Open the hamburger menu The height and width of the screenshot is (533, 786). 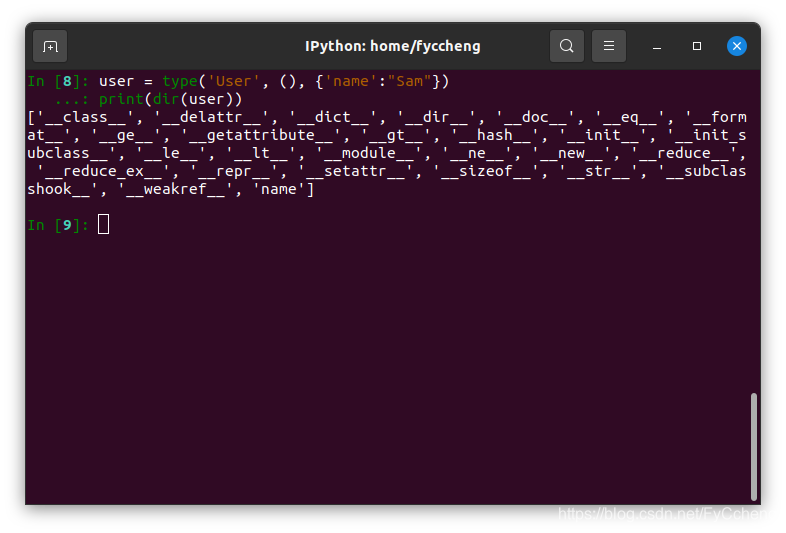pos(609,46)
